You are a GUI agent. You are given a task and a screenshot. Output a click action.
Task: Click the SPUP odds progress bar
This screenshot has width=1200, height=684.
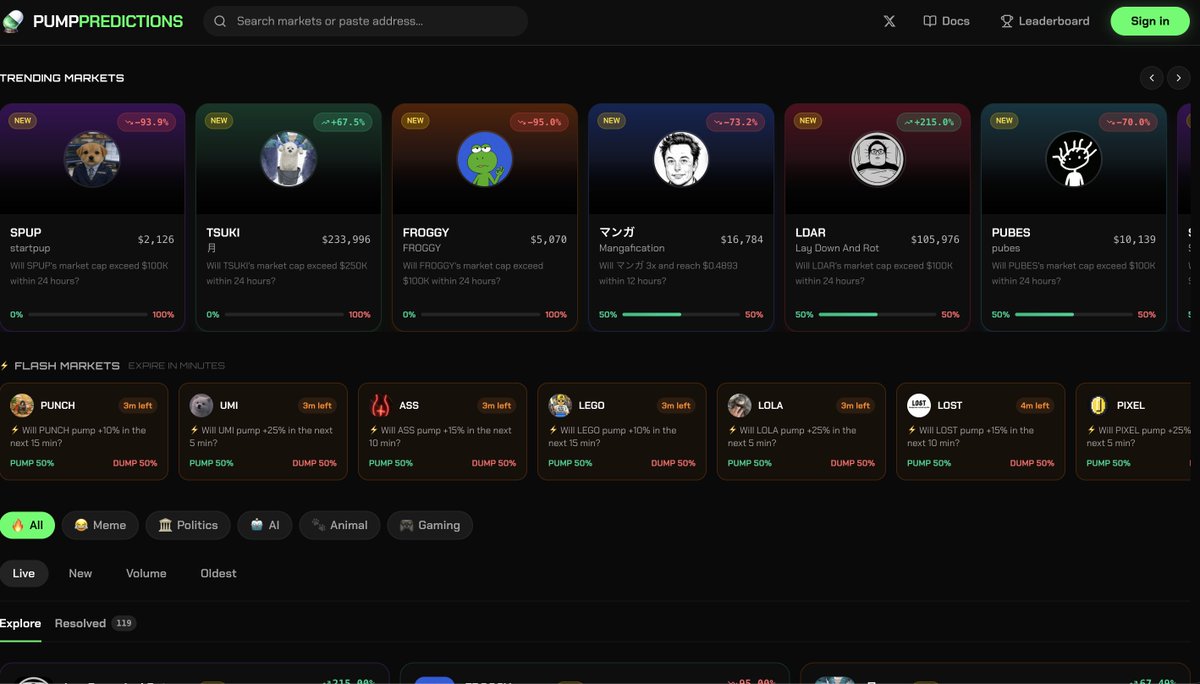pos(88,314)
